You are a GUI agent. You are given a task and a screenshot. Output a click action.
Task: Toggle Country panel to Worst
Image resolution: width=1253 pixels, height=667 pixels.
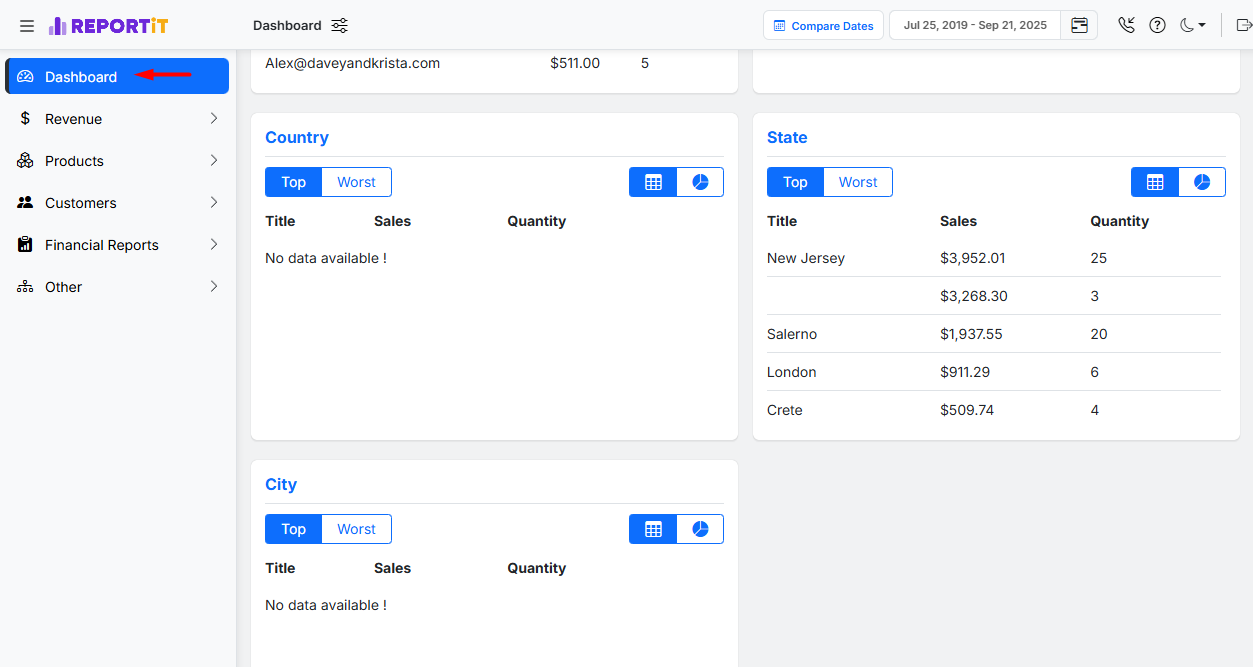(356, 182)
